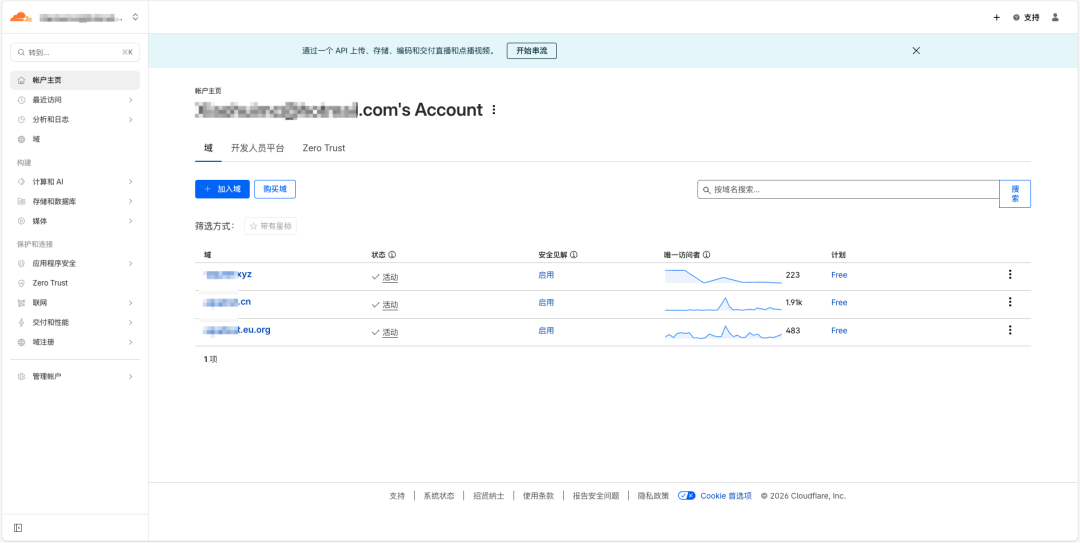The width and height of the screenshot is (1080, 543).
Task: Expand the 存储和数据库 chevron
Action: pos(130,202)
